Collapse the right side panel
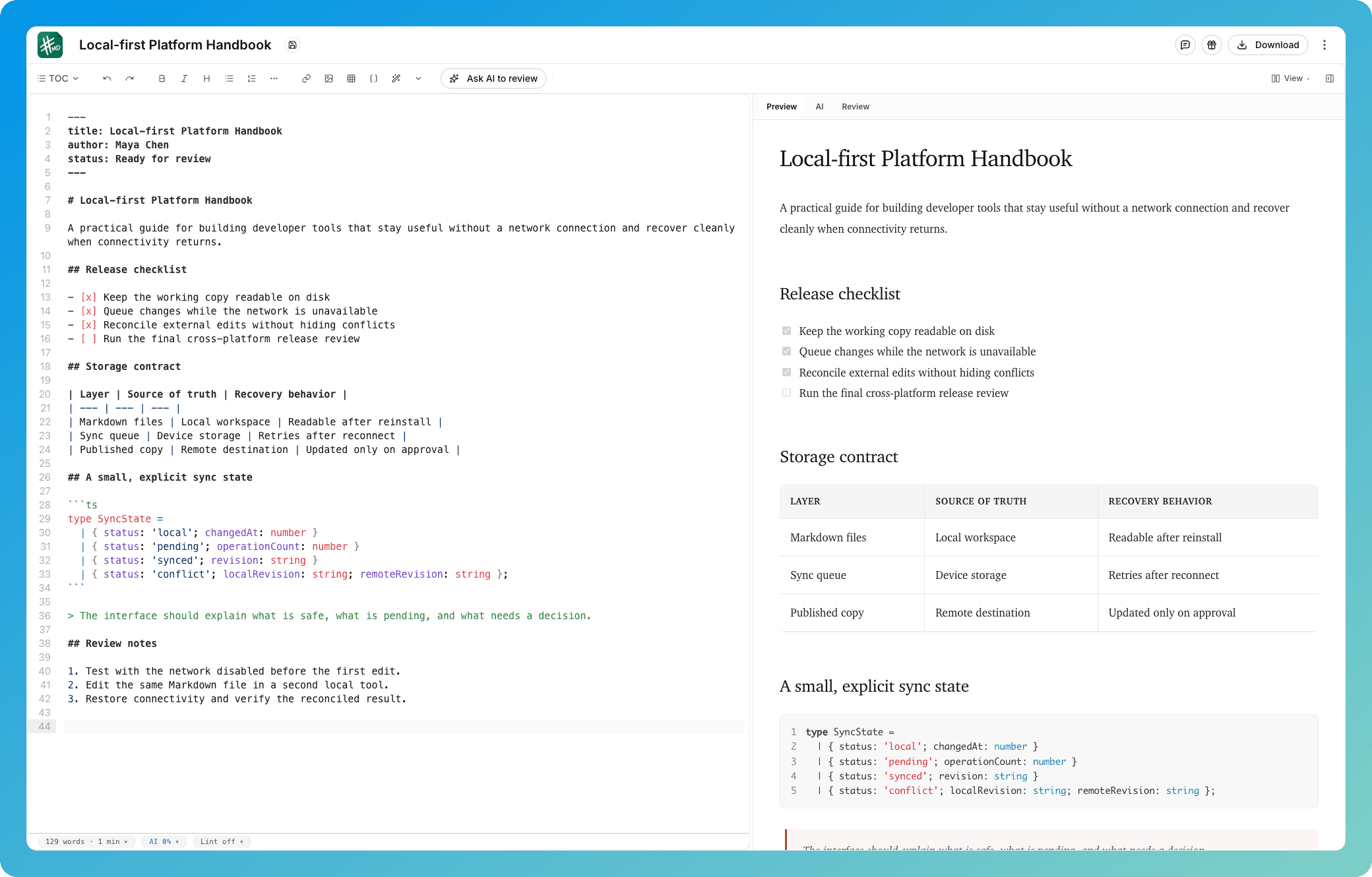Image resolution: width=1372 pixels, height=877 pixels. (x=1330, y=78)
